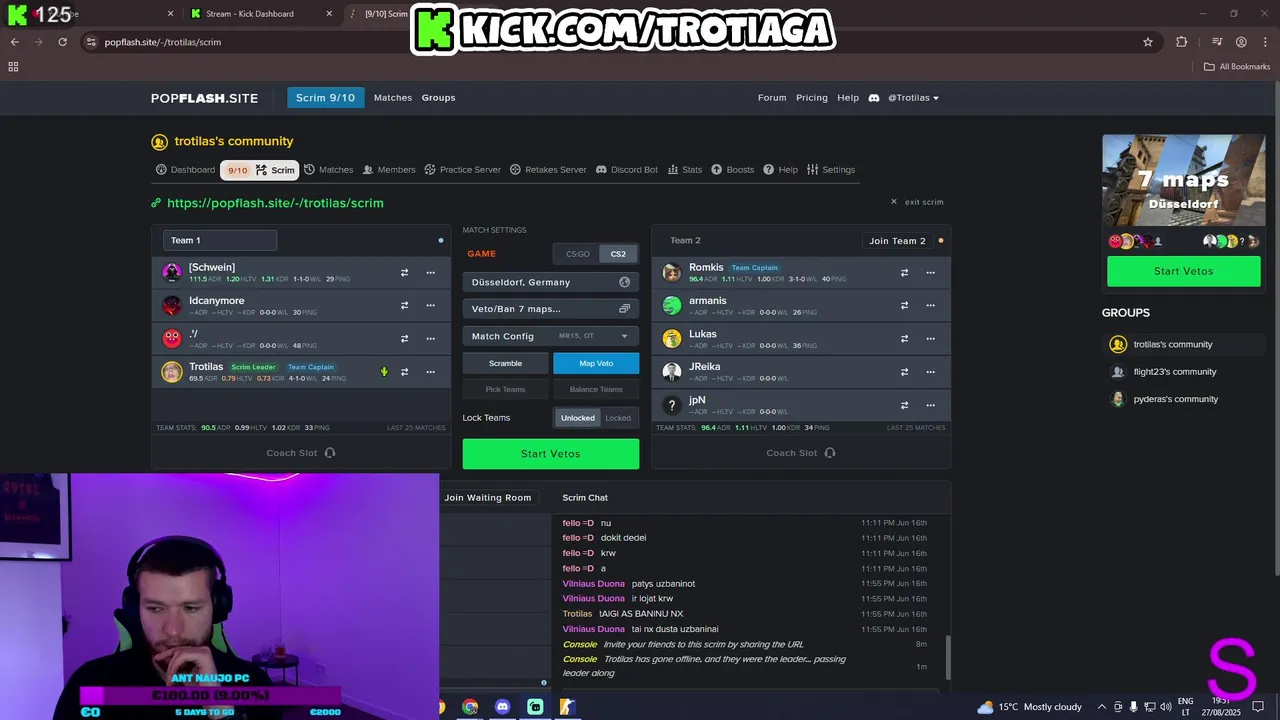Open the Forum link
Image resolution: width=1280 pixels, height=720 pixels.
pos(772,98)
